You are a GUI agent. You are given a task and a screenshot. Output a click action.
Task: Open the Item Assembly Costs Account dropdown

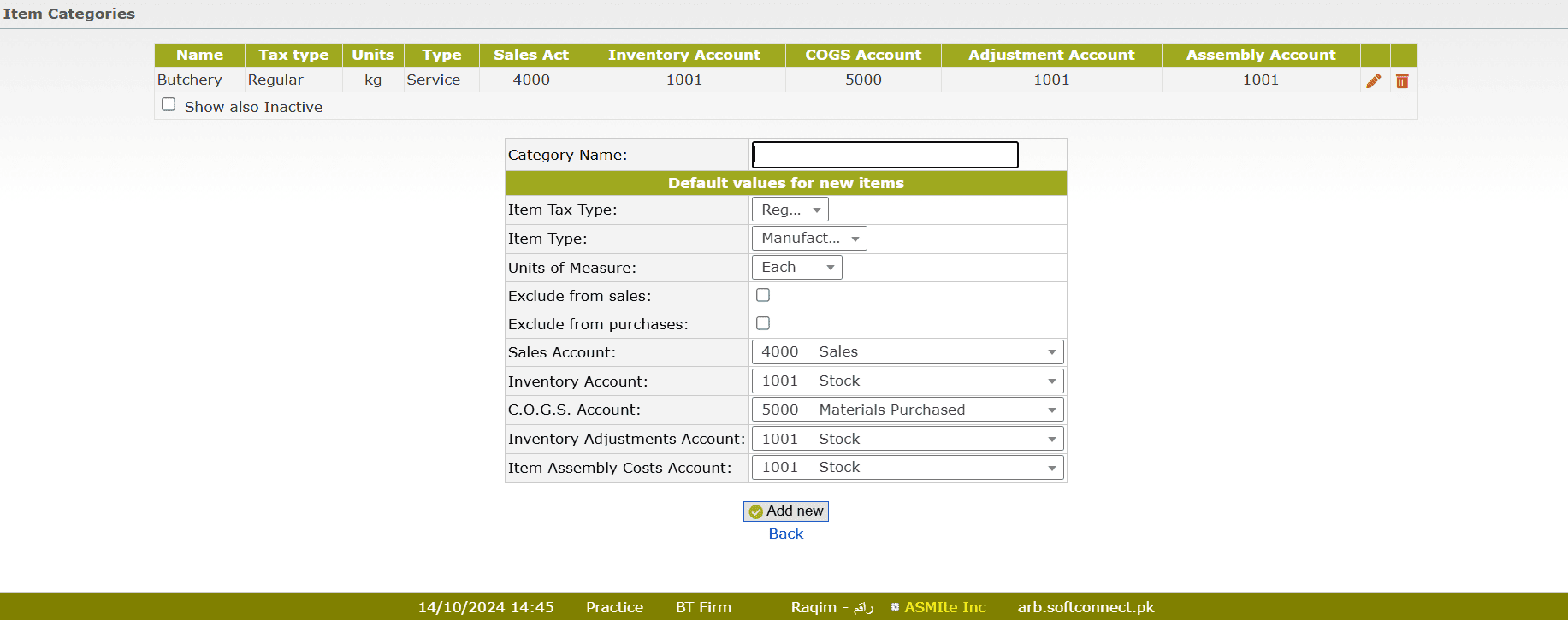[x=907, y=468]
